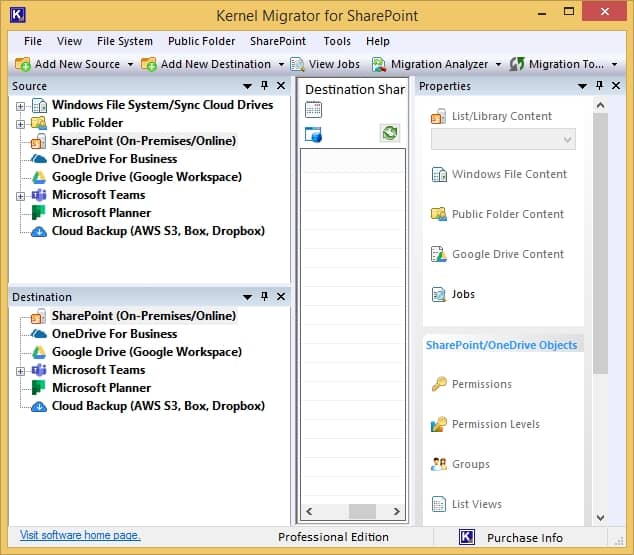Screen dimensions: 634x555
Task: Select Cloud Backup (AWS S3, Box, Dropbox) source
Action: click(158, 231)
